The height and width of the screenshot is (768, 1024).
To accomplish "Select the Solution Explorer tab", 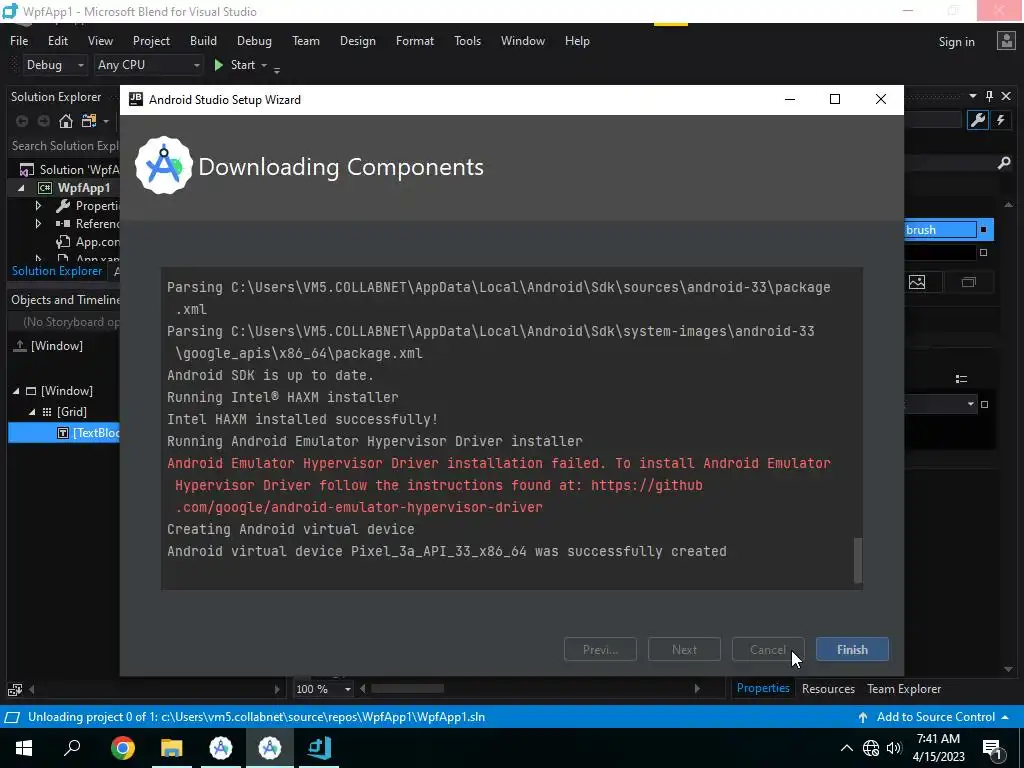I will (x=57, y=270).
